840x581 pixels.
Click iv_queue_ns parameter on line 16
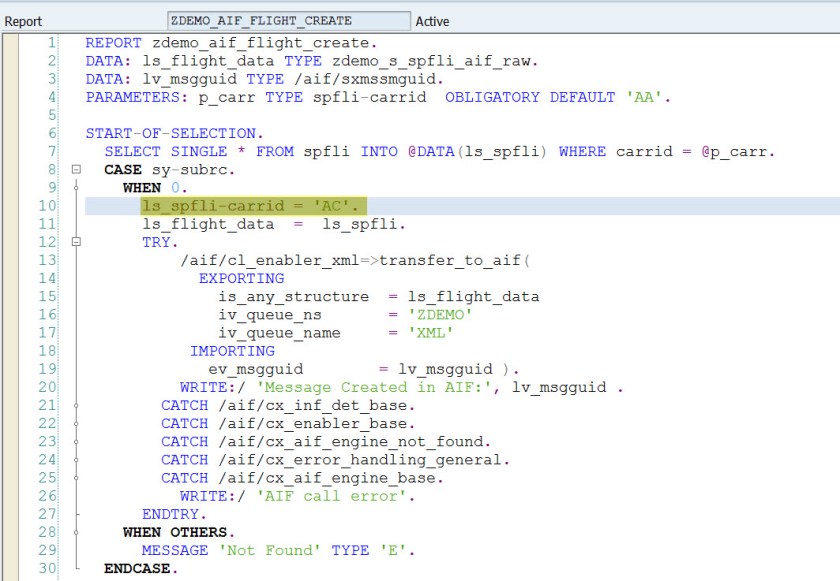(x=269, y=315)
